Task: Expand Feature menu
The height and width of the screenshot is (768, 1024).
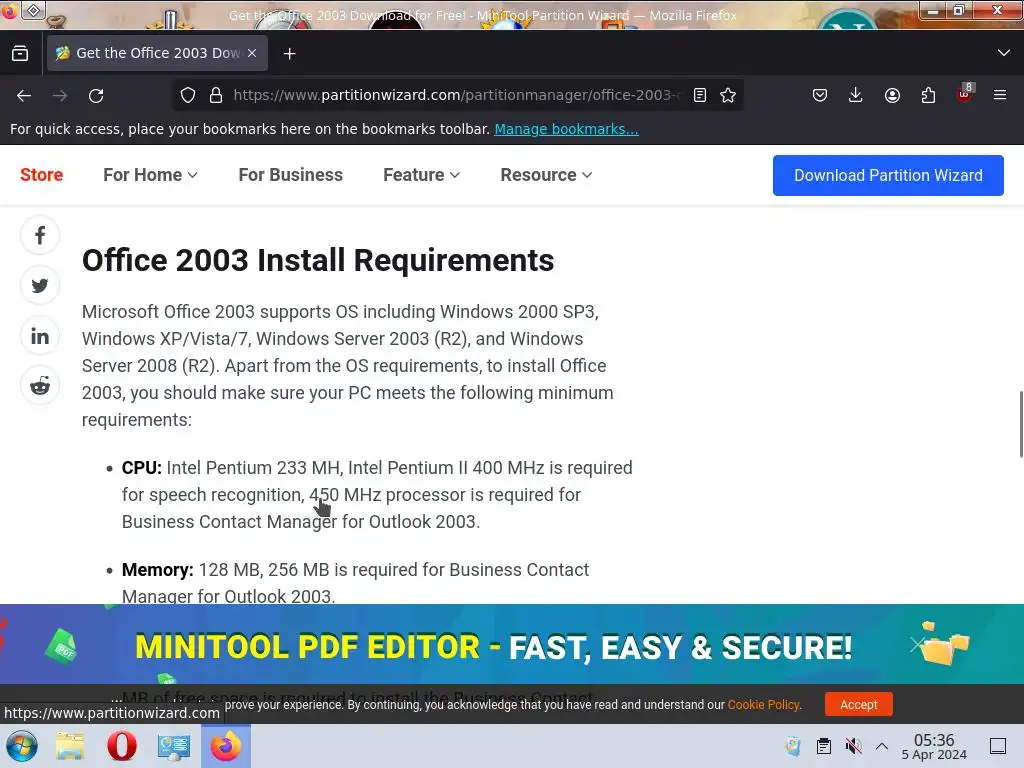Action: (421, 175)
